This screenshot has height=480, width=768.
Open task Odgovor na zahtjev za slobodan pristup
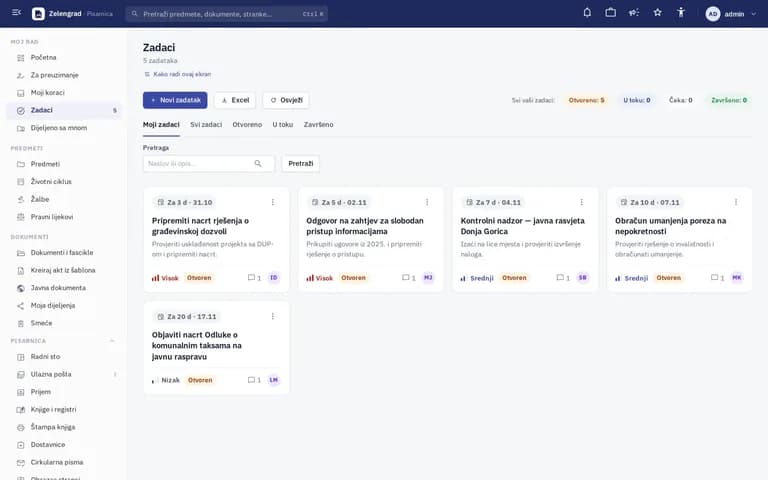click(365, 226)
